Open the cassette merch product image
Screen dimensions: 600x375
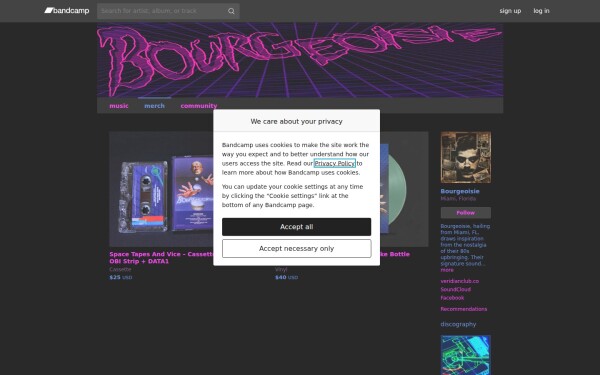tap(161, 189)
